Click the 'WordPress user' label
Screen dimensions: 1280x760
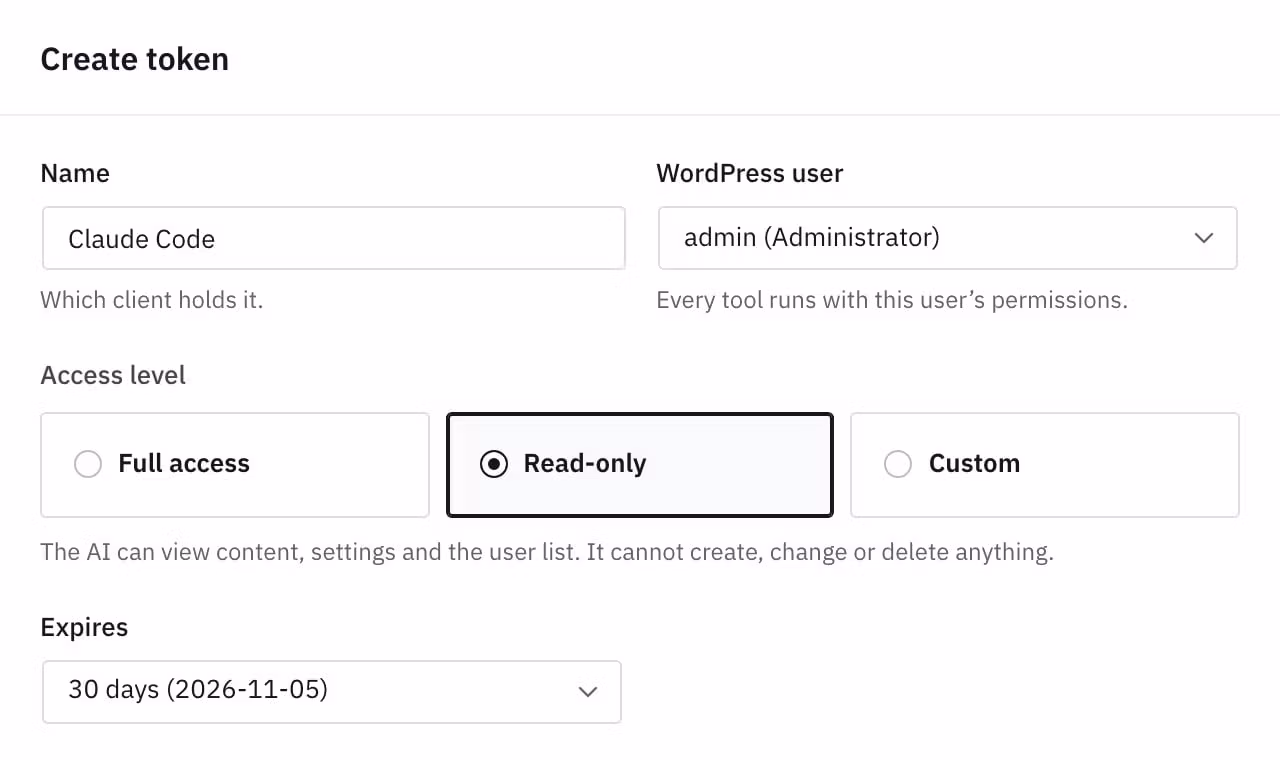coord(750,173)
